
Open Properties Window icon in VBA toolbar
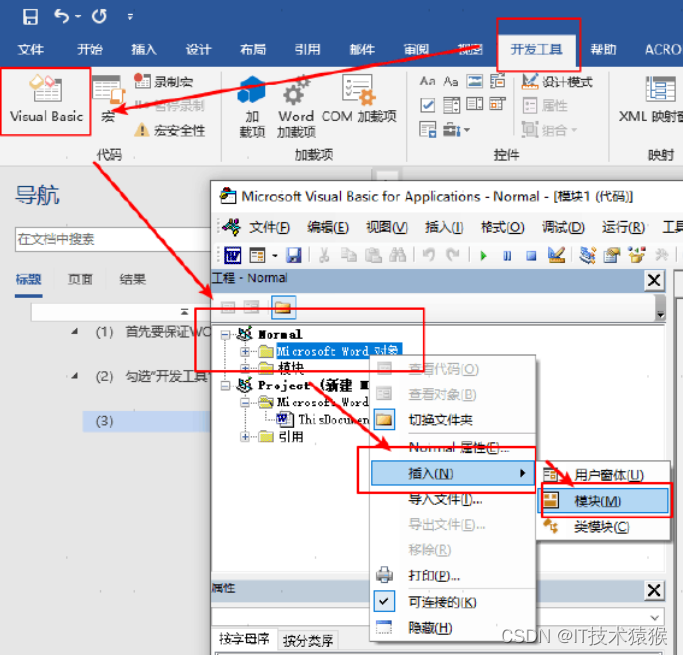[x=612, y=255]
